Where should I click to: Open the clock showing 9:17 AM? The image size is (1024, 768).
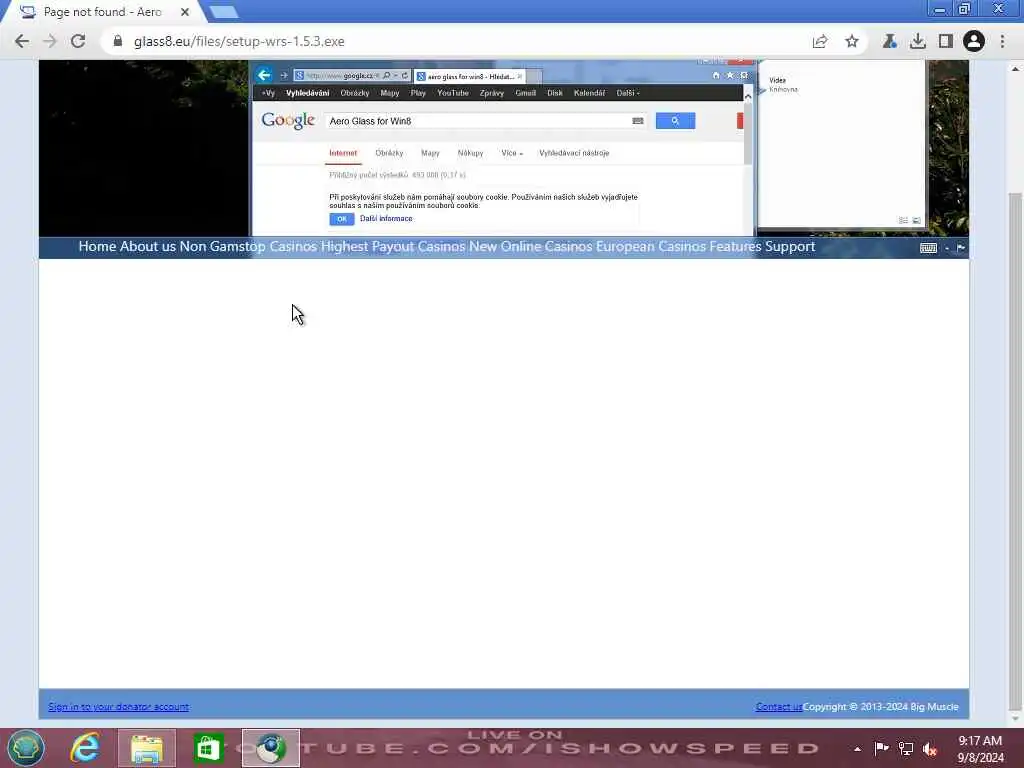980,749
